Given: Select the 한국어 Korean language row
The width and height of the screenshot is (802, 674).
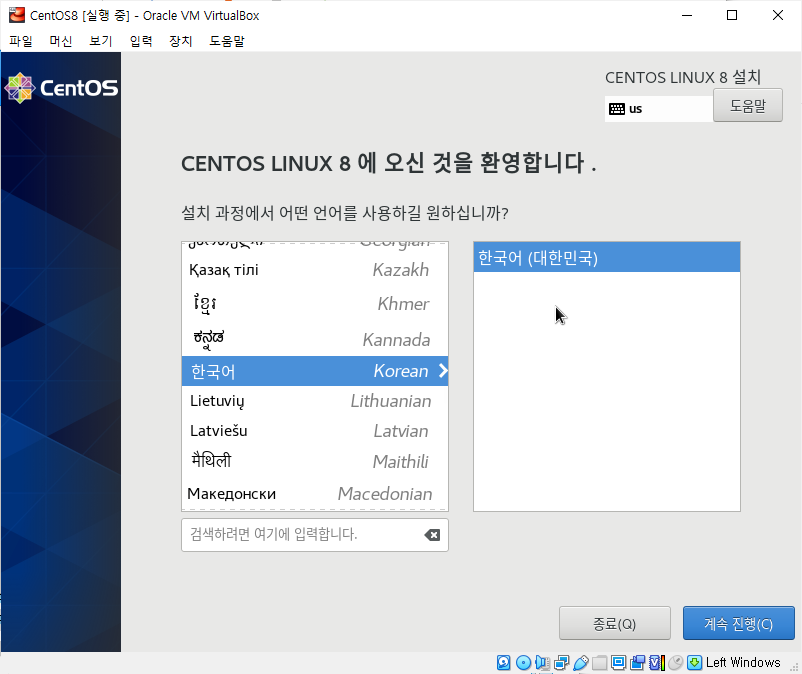Looking at the screenshot, I should [x=315, y=371].
